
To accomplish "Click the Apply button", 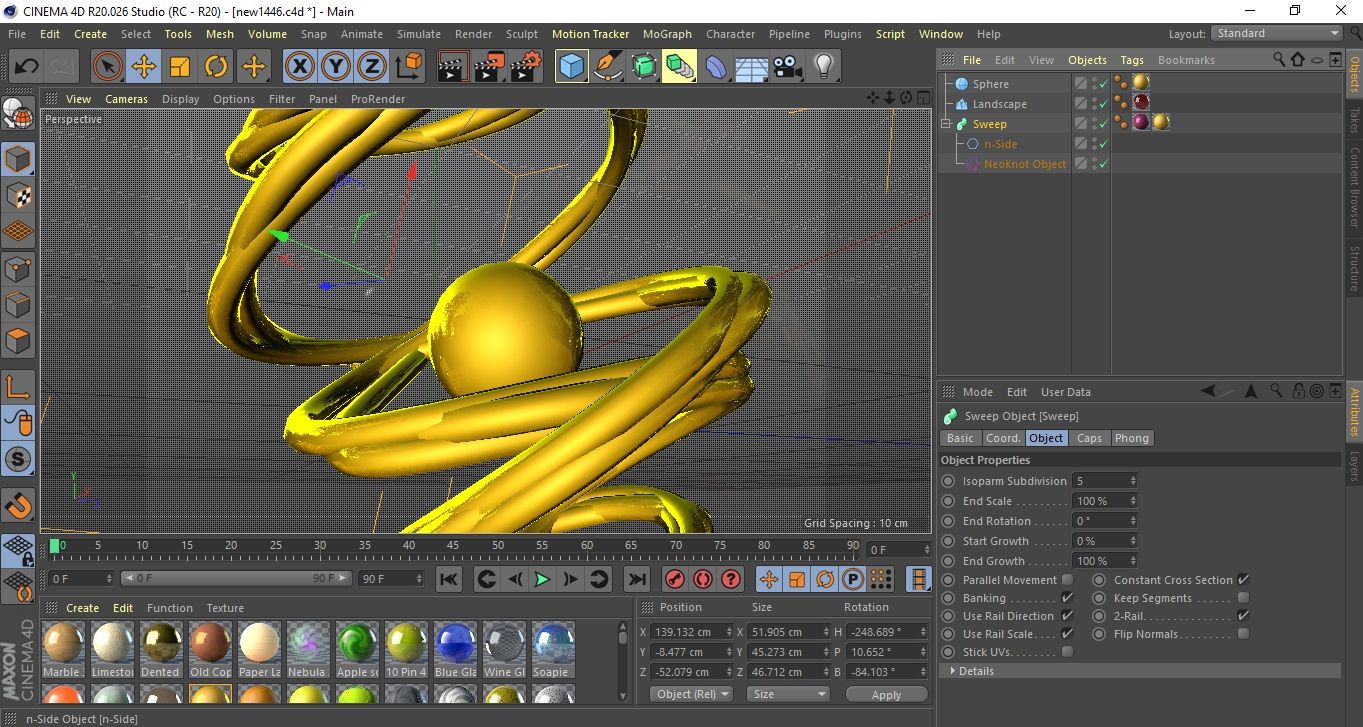I will [886, 694].
